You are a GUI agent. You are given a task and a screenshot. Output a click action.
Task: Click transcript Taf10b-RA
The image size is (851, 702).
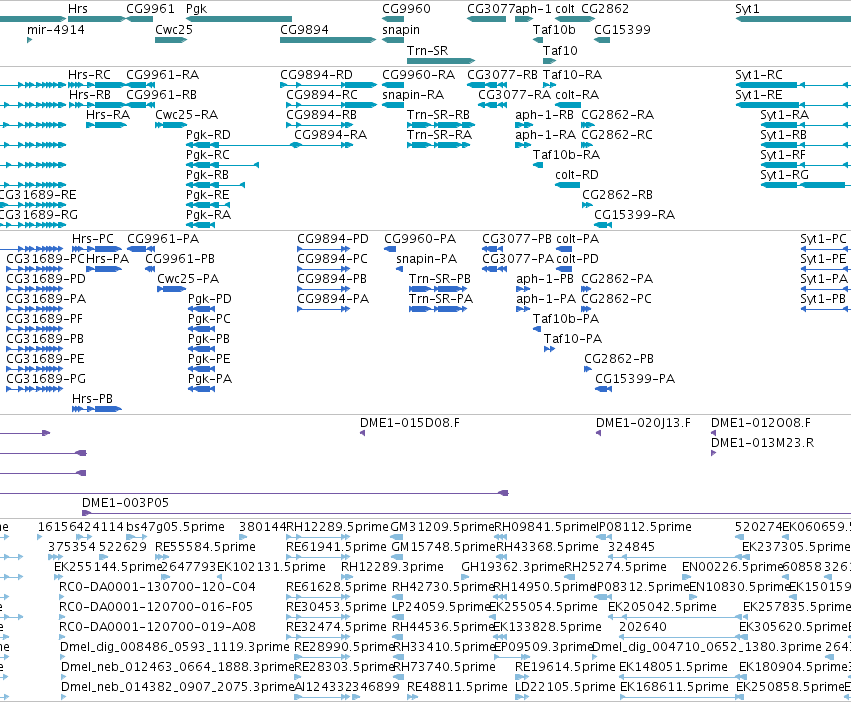click(566, 155)
